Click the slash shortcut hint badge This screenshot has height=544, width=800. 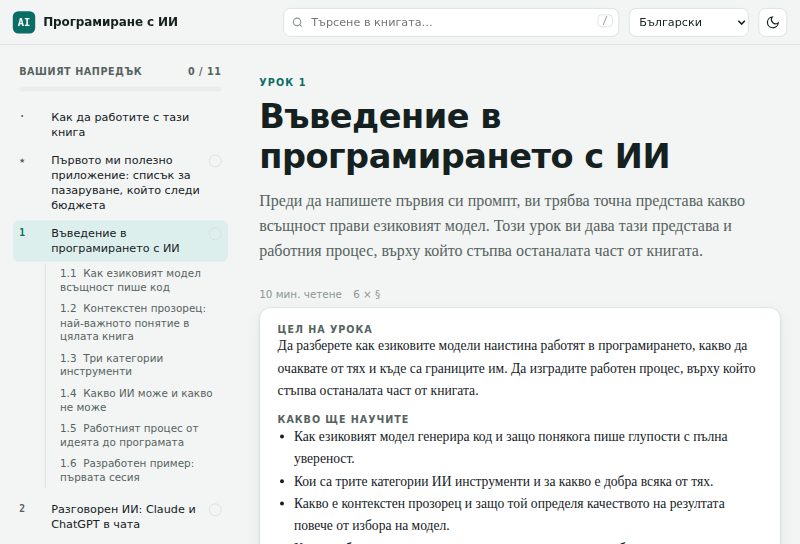point(605,21)
